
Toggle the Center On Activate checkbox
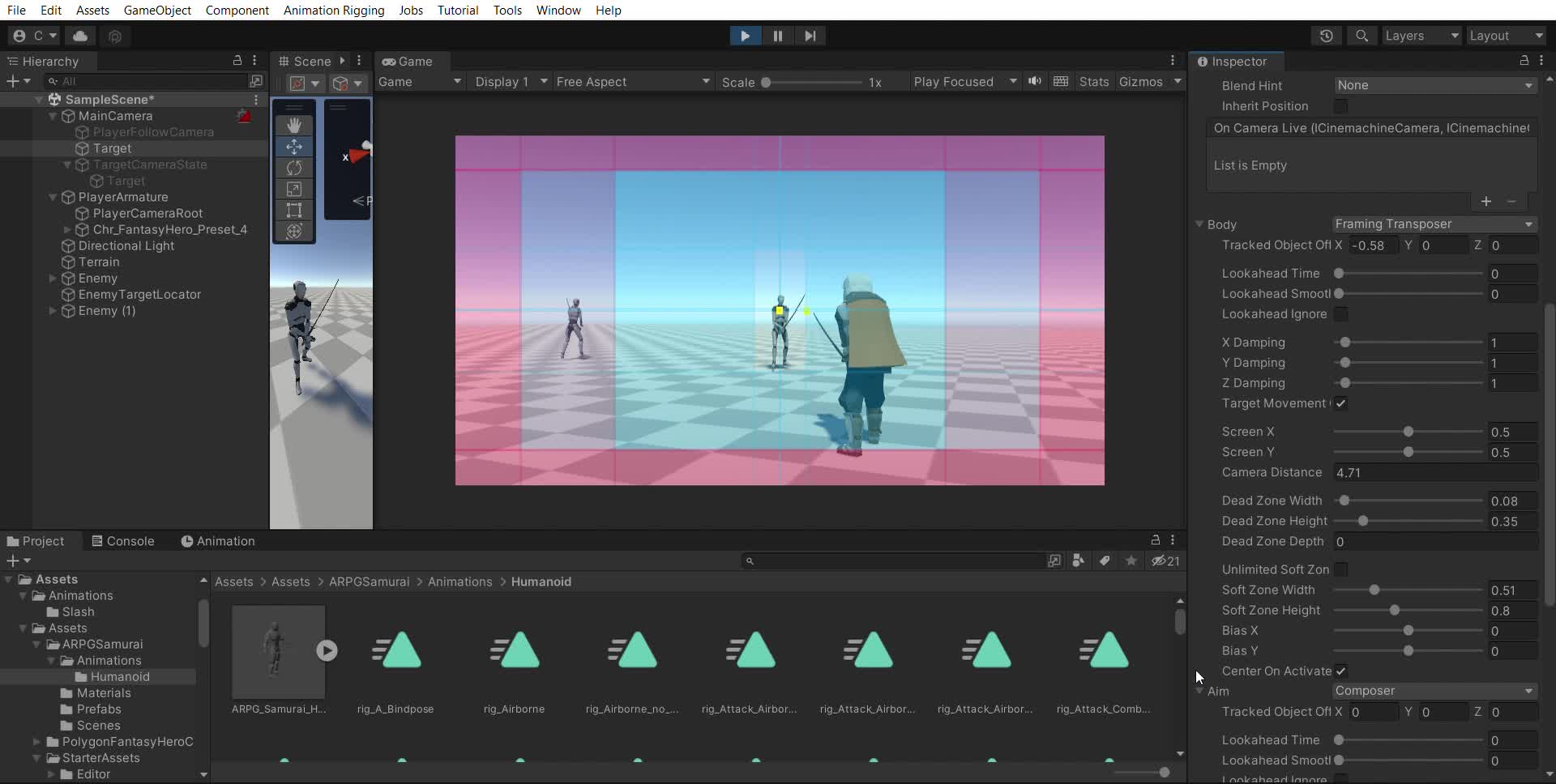[1341, 671]
